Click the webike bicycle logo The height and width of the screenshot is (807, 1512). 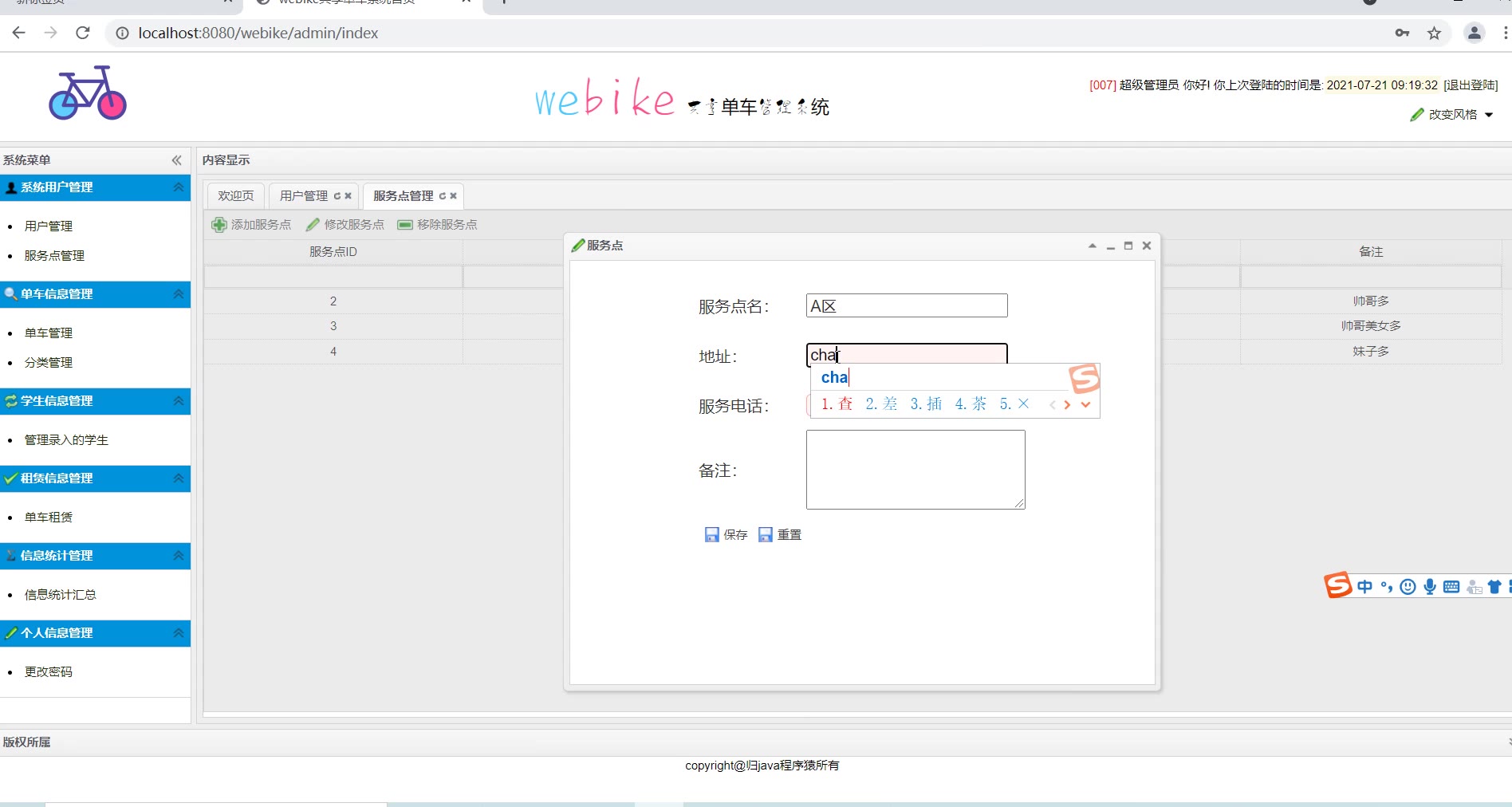(x=88, y=93)
